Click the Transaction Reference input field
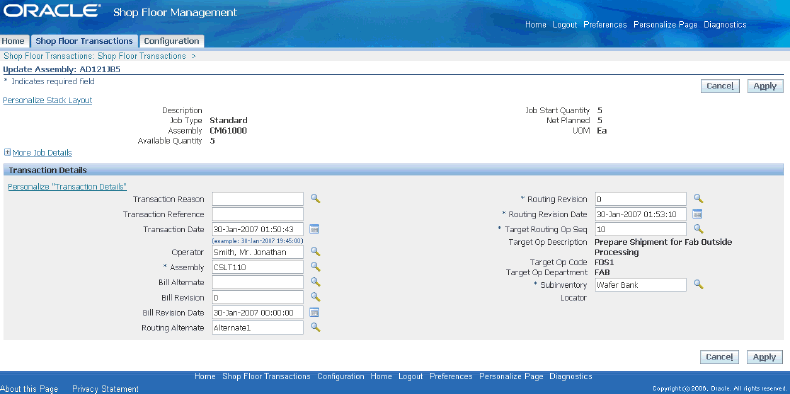This screenshot has width=790, height=394. pyautogui.click(x=258, y=214)
